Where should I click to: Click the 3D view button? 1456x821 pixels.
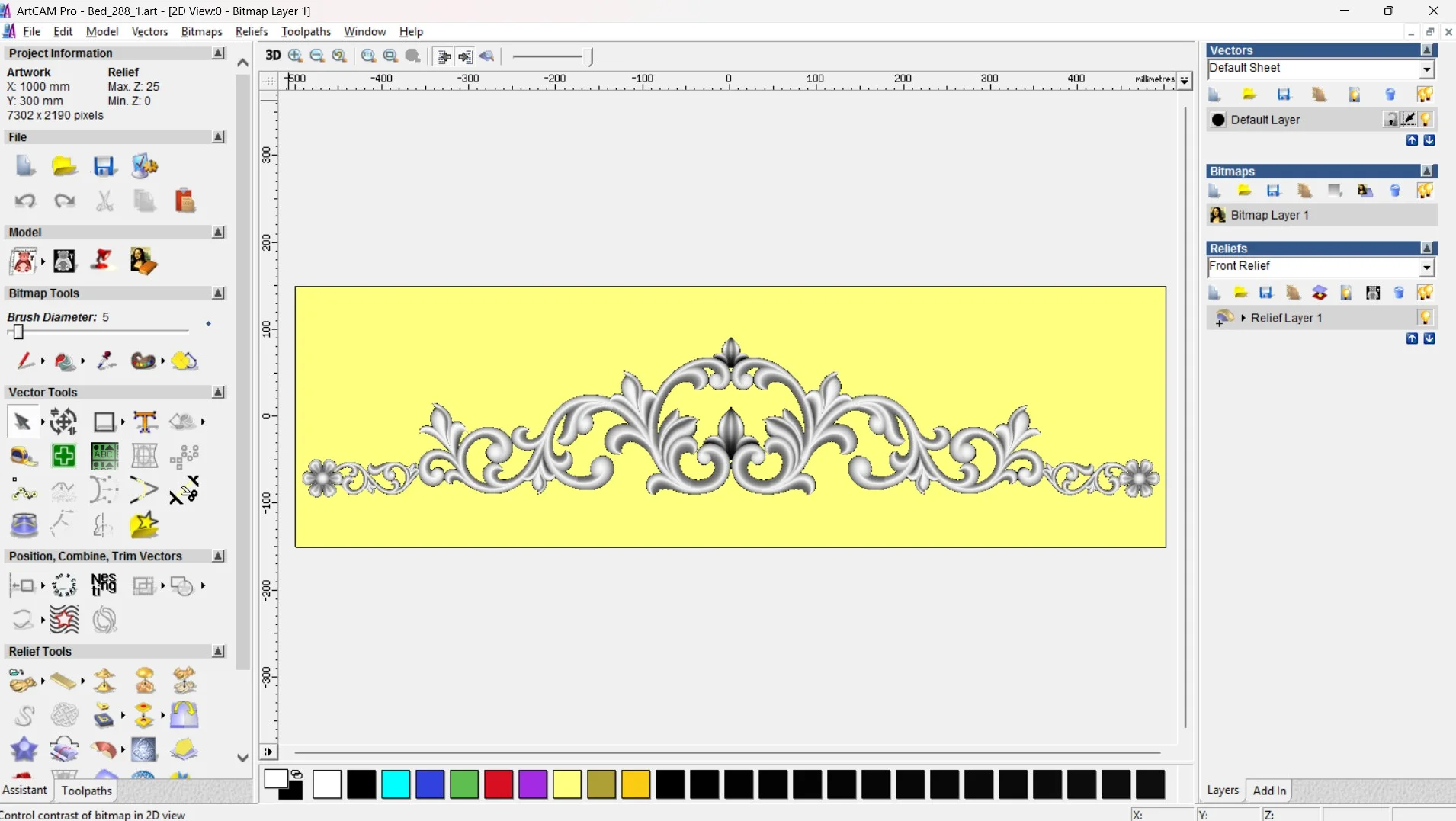272,56
